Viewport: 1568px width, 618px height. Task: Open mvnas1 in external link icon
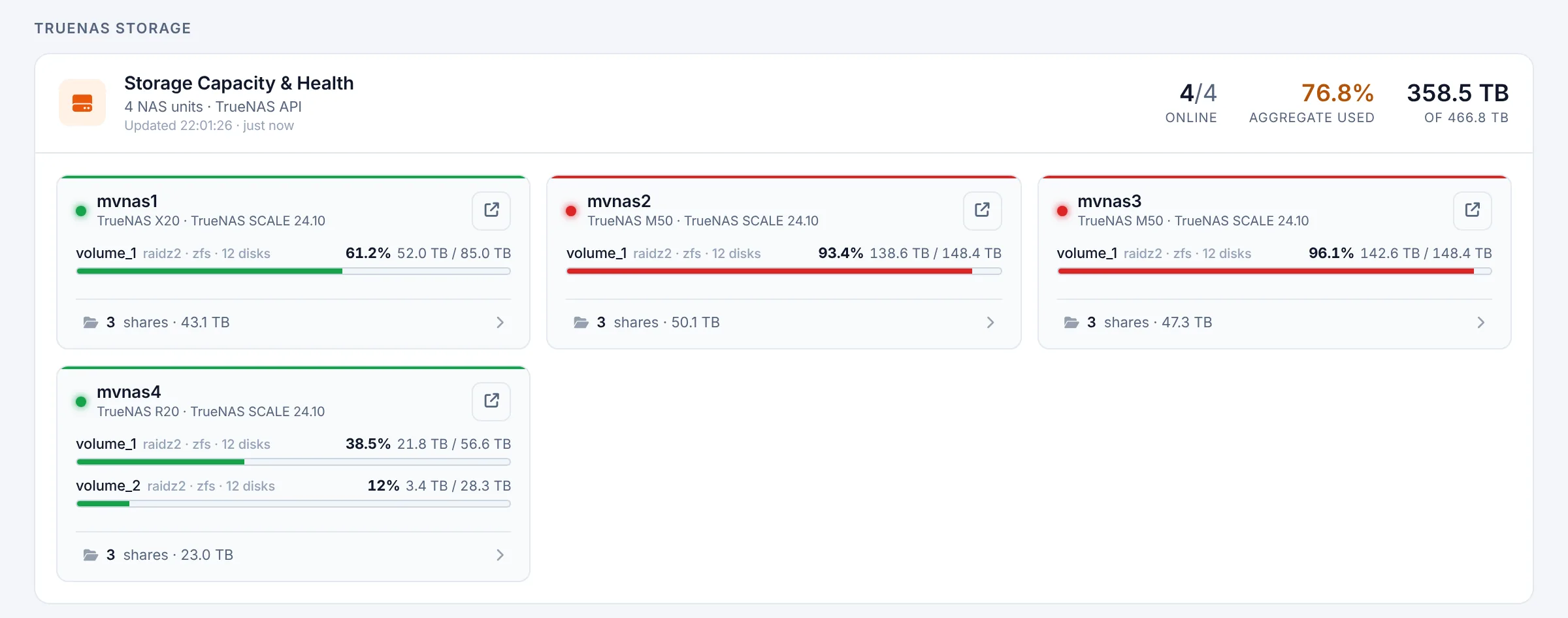[x=491, y=210]
